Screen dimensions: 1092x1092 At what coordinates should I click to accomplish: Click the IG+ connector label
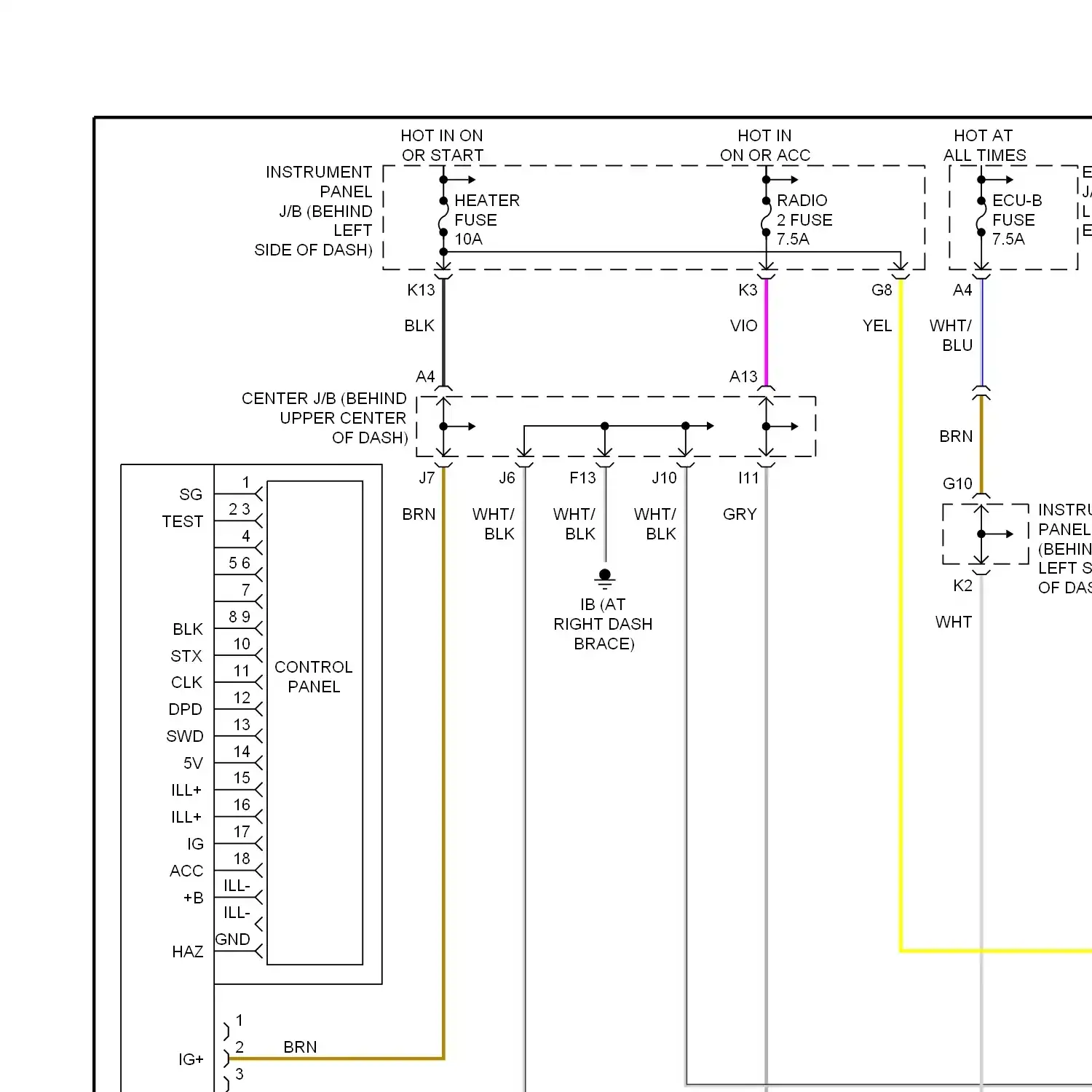tap(191, 1060)
